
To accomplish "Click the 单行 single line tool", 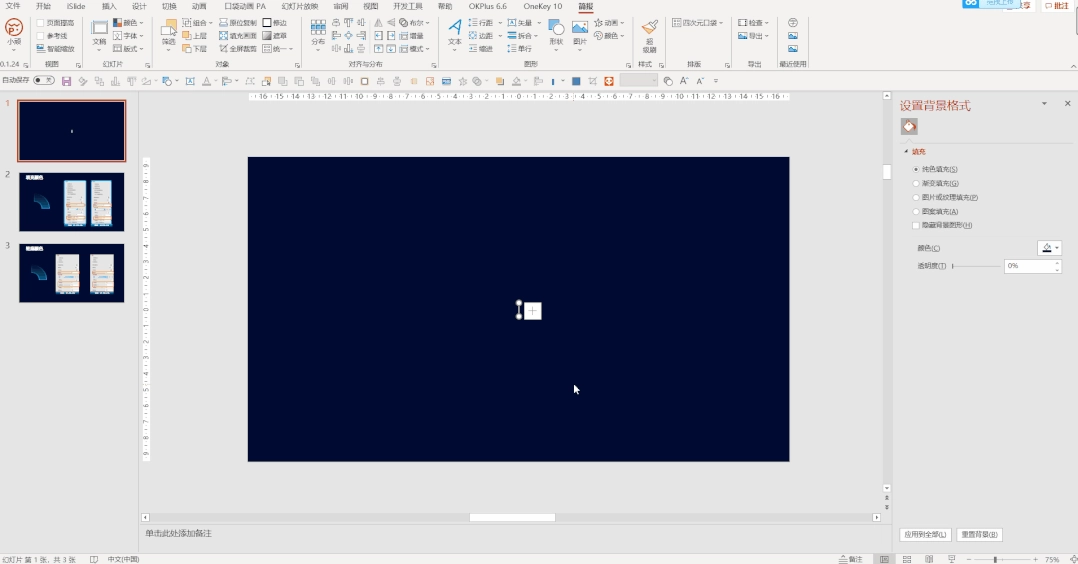I will tap(520, 49).
